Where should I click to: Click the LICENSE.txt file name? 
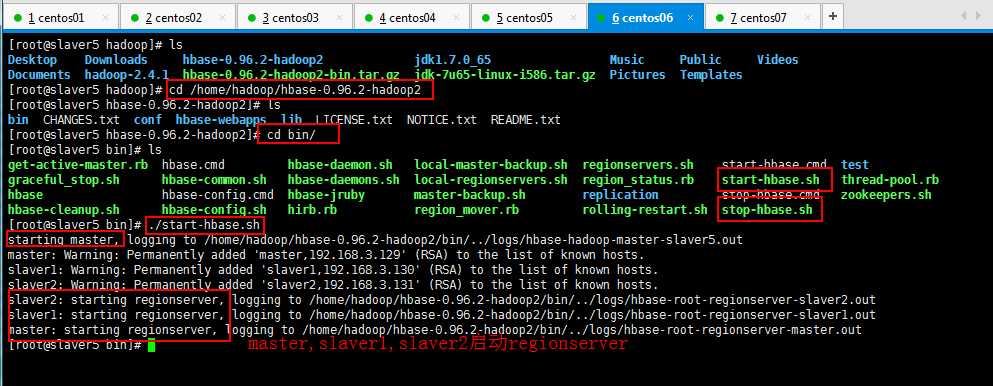(x=354, y=120)
